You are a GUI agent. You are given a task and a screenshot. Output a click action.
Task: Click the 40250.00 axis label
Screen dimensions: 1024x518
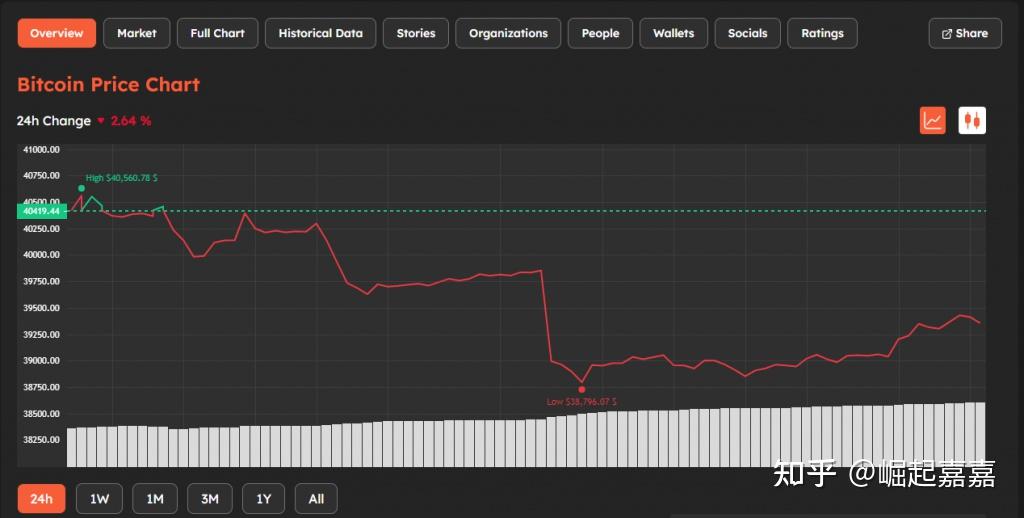pyautogui.click(x=41, y=229)
